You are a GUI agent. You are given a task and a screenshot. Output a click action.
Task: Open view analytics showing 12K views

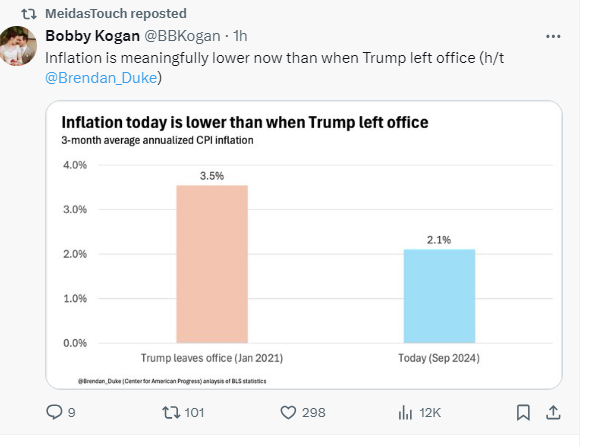pos(406,411)
